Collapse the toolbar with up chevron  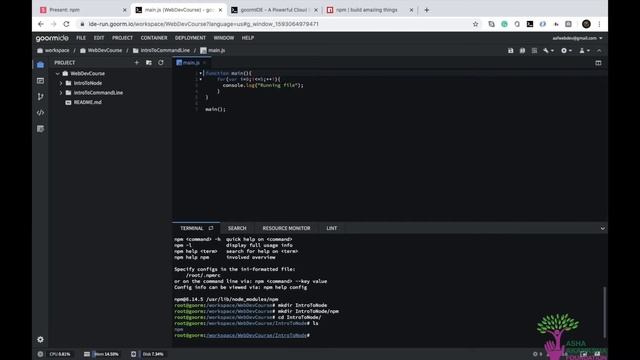(x=599, y=51)
